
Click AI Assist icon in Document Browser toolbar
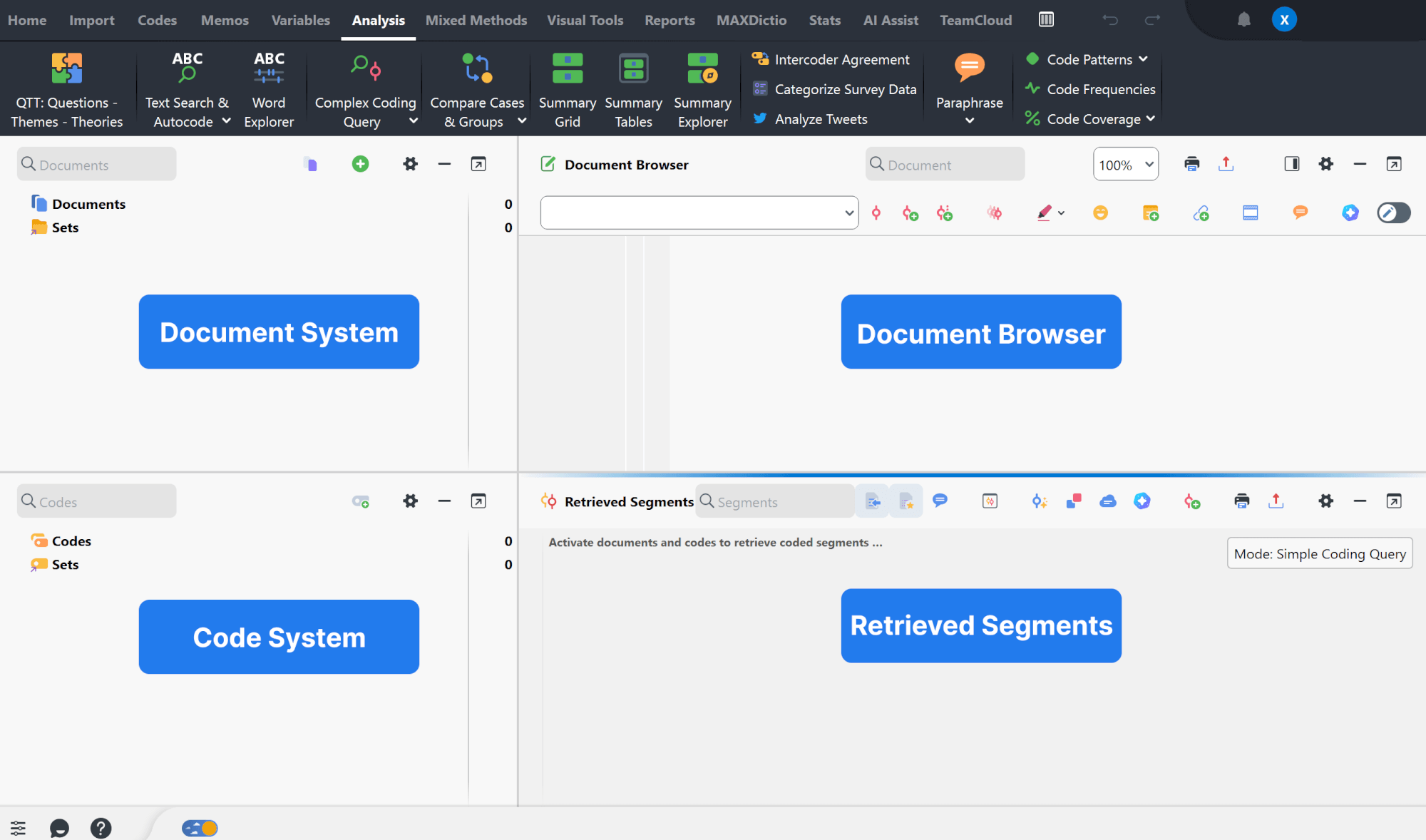coord(1350,212)
